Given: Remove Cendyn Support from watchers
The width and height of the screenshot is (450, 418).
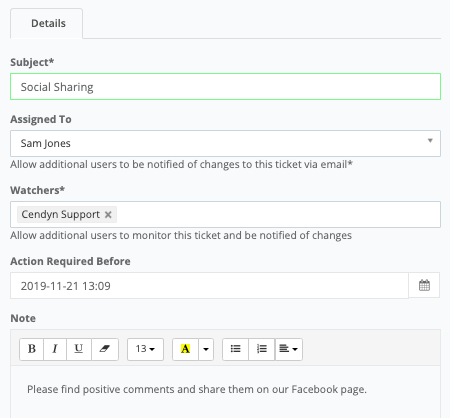Looking at the screenshot, I should [108, 214].
